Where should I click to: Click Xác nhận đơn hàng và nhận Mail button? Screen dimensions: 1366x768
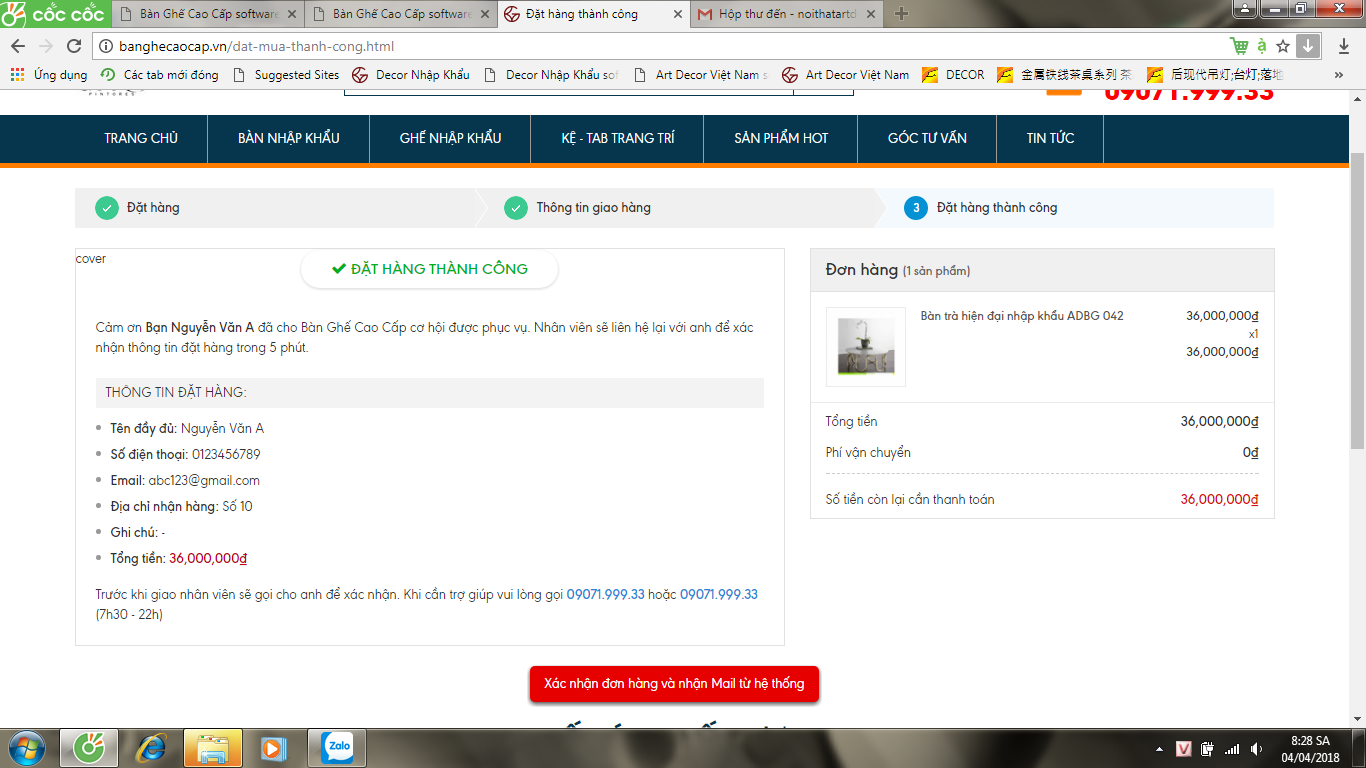click(674, 684)
